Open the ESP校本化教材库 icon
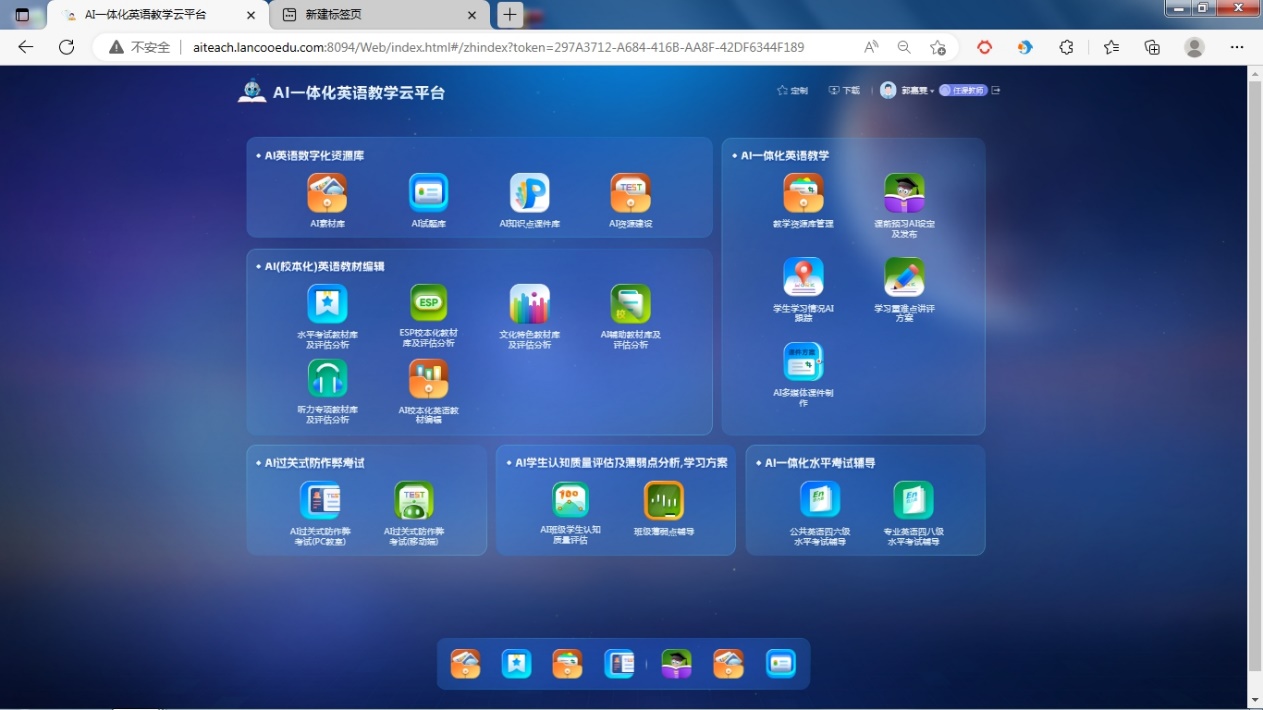Screen dimensions: 1263x710 428,303
